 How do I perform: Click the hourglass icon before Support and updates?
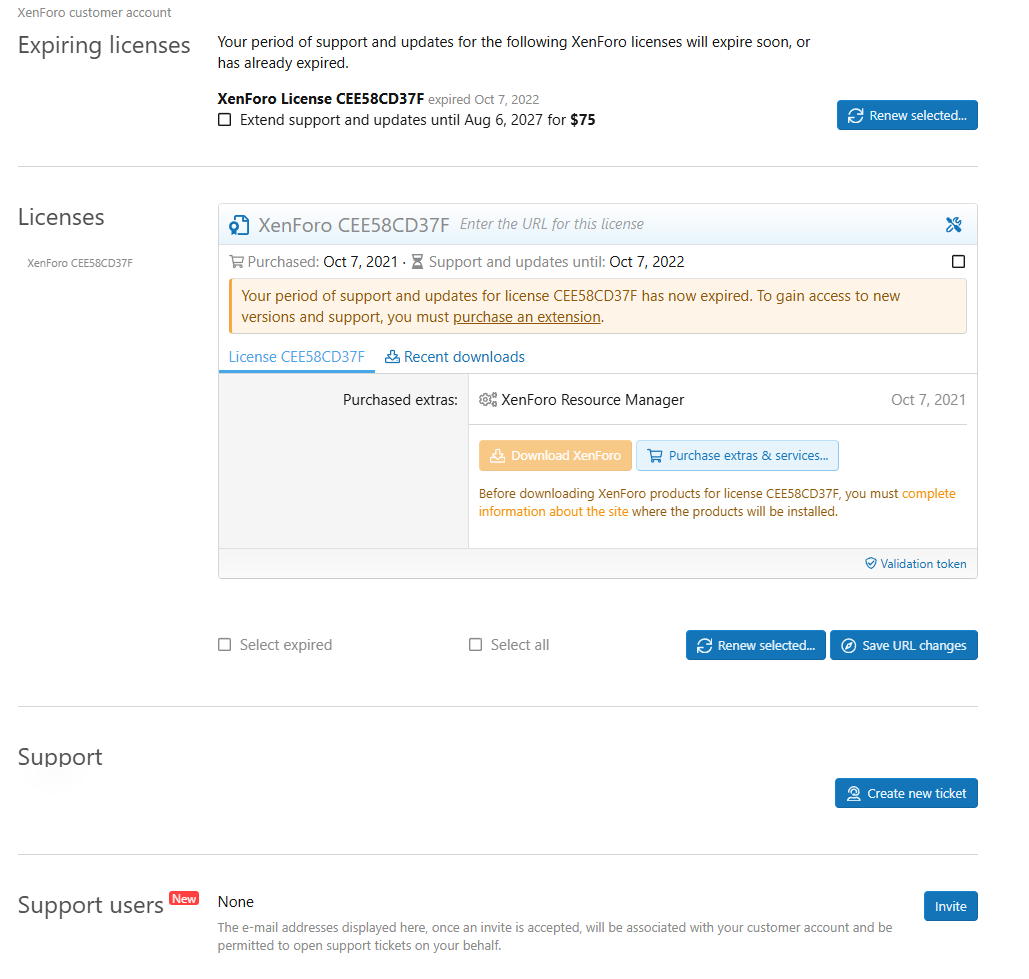pyautogui.click(x=417, y=262)
